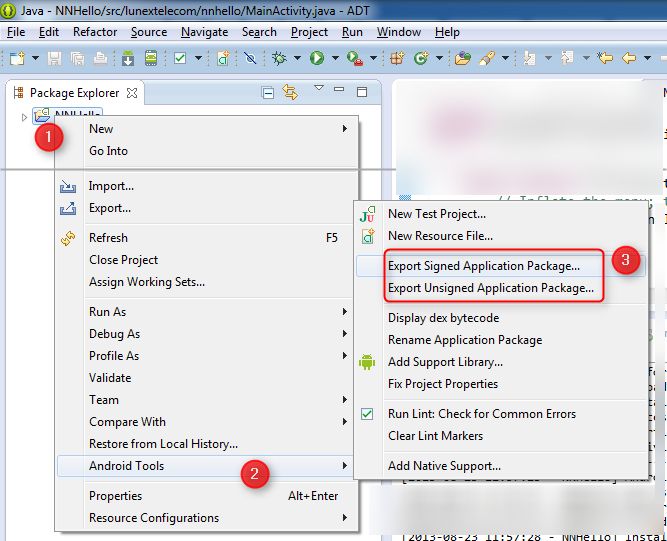
Task: Expand the NNHello project tree node
Action: (x=24, y=117)
